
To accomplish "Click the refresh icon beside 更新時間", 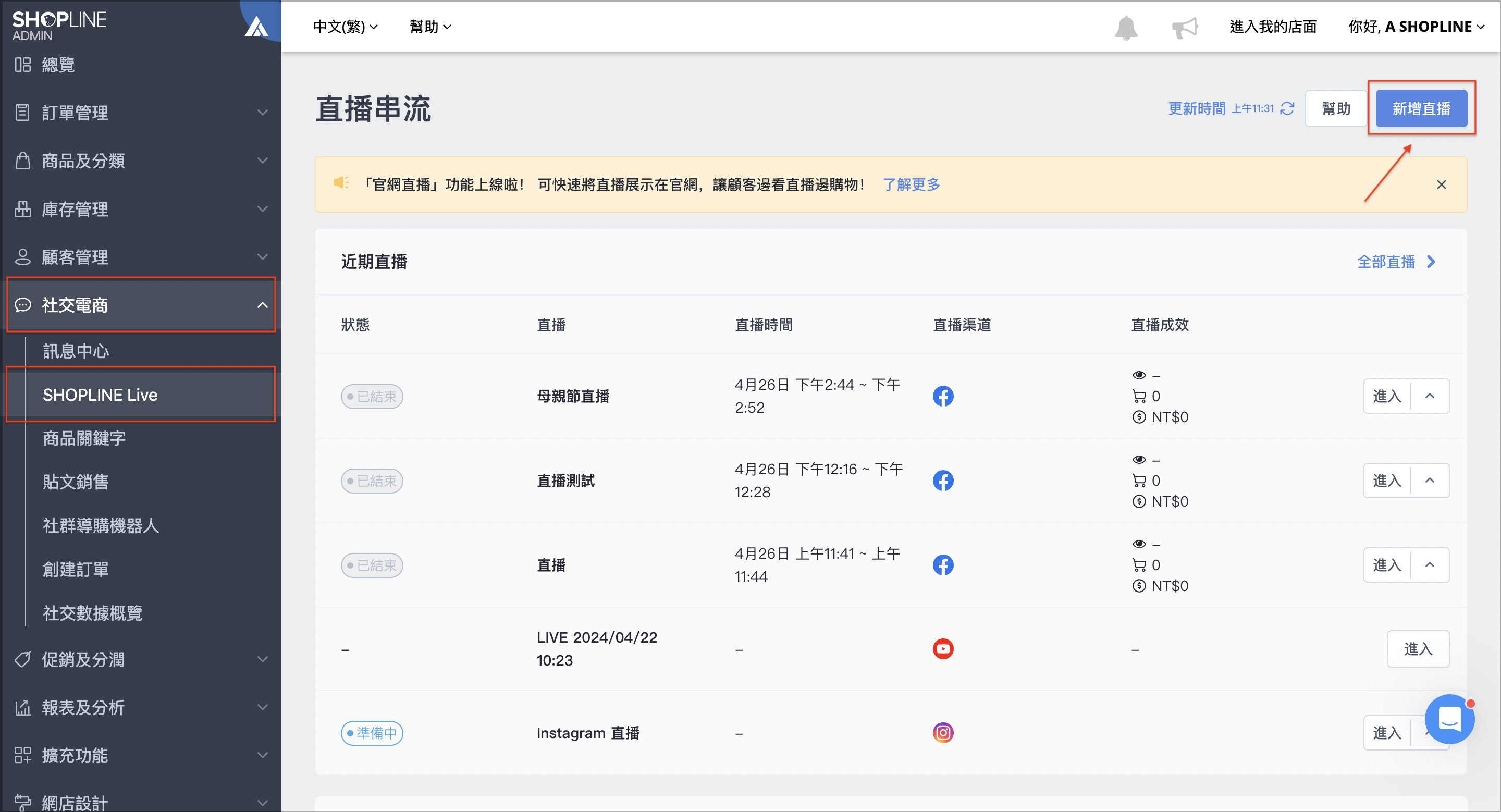I will pos(1287,108).
